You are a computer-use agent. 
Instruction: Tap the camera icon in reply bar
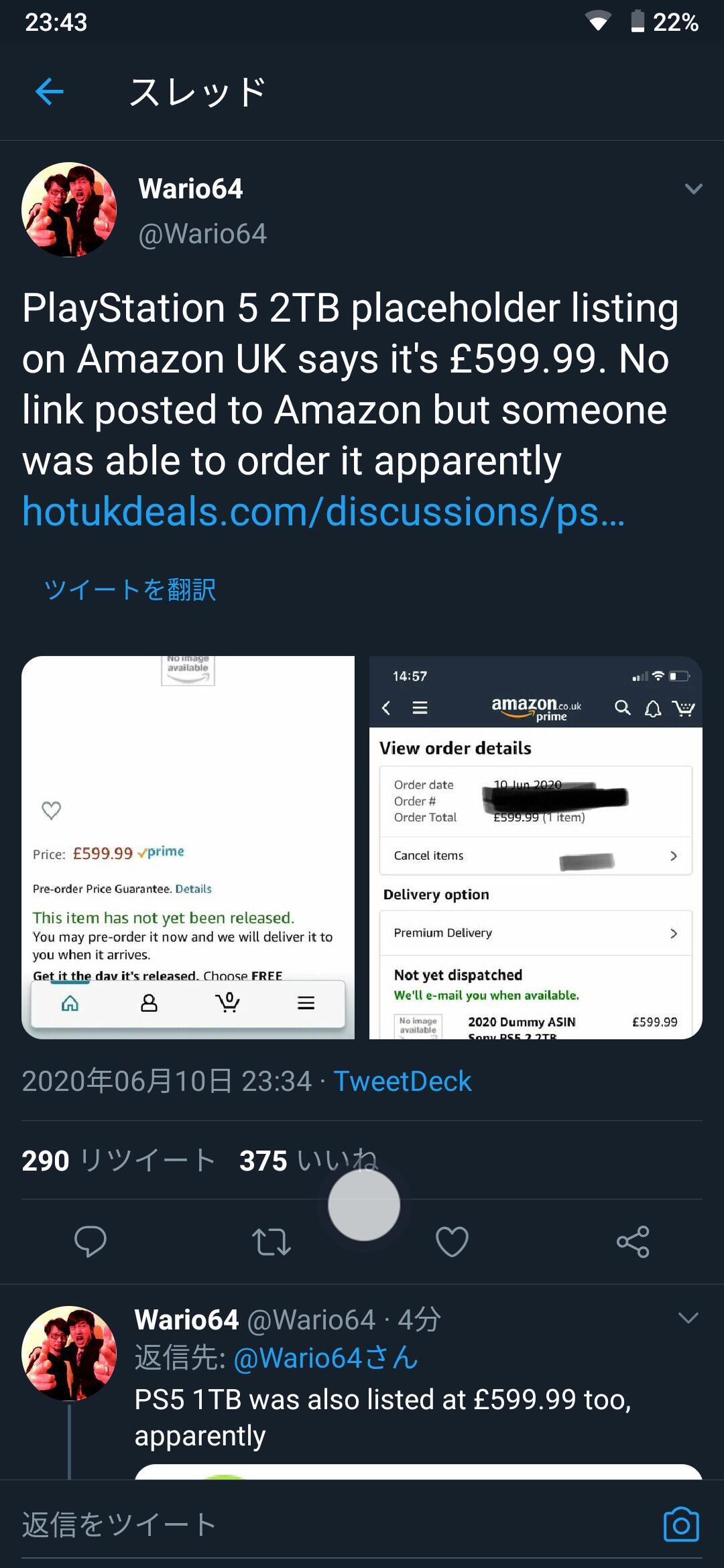coord(681,1524)
